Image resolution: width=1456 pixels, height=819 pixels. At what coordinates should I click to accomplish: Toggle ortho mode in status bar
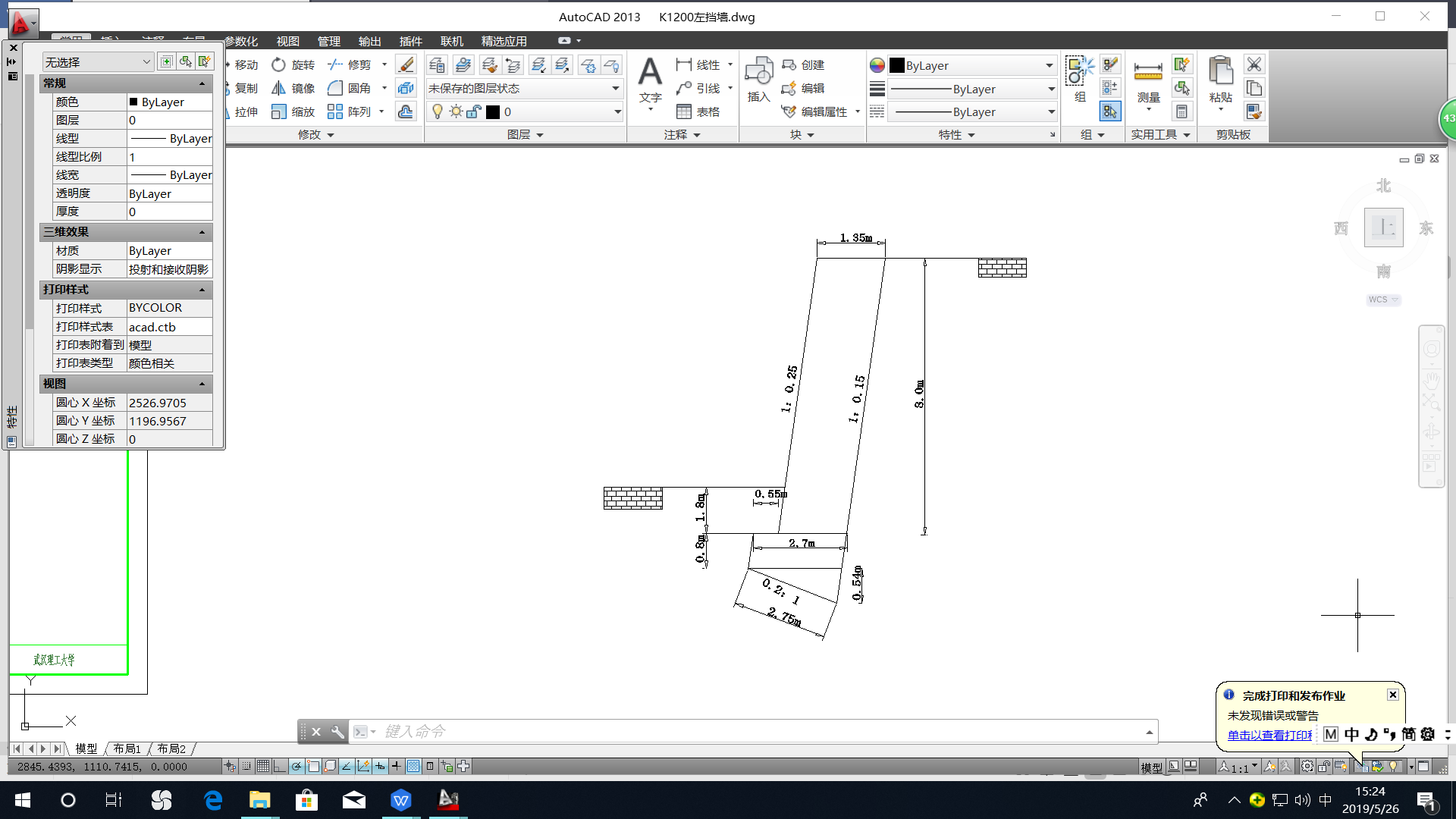[280, 767]
